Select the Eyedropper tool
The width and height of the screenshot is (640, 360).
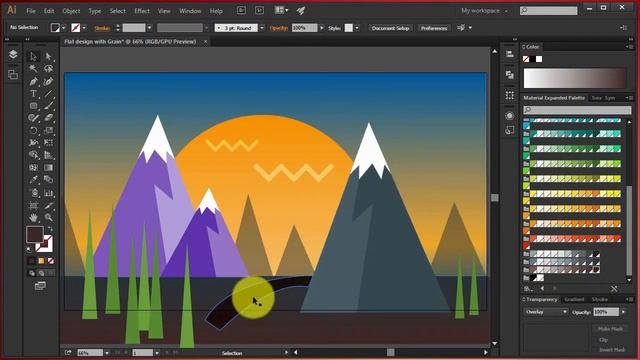(x=33, y=180)
